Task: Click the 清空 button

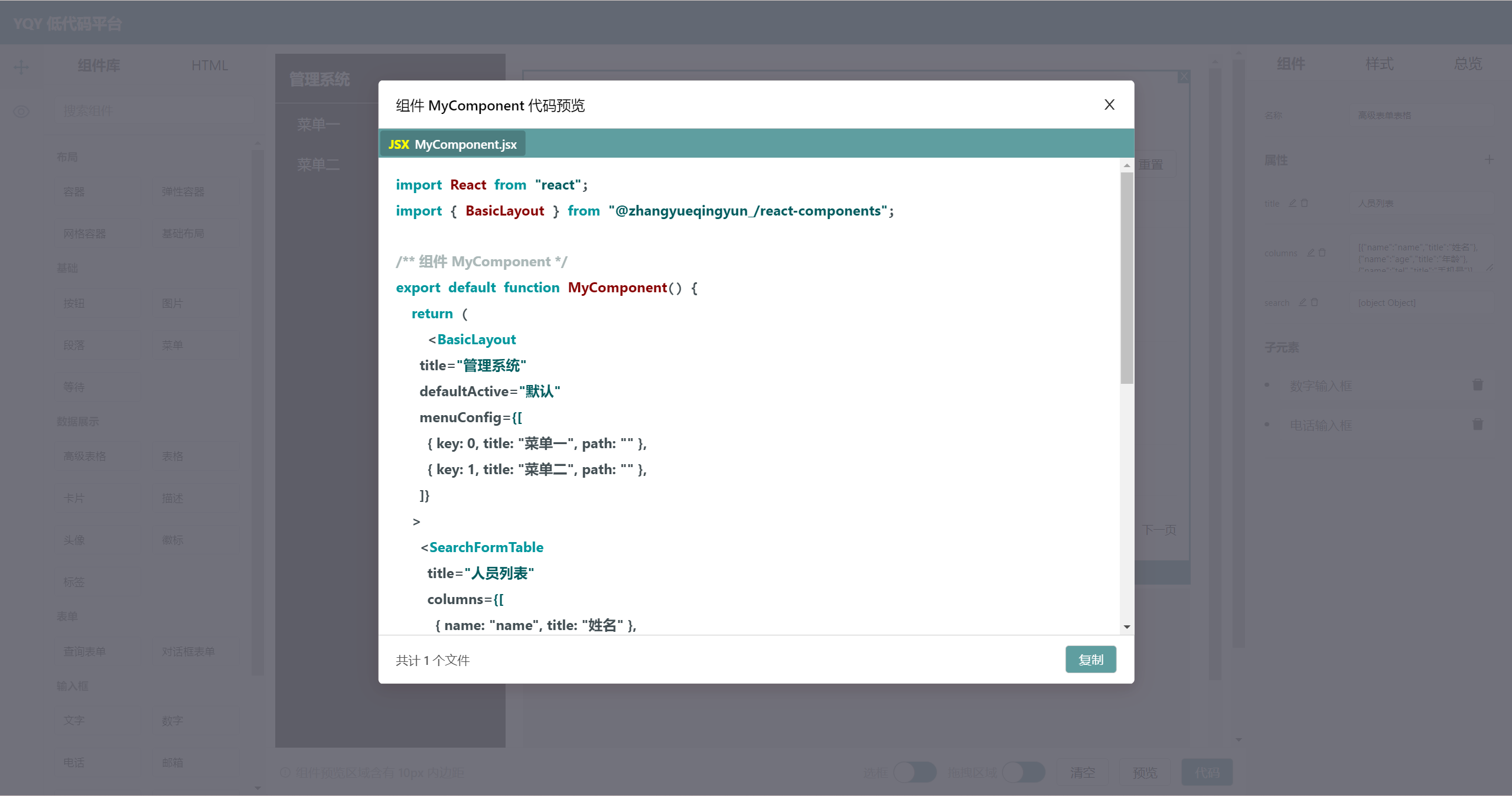Action: coord(1083,772)
